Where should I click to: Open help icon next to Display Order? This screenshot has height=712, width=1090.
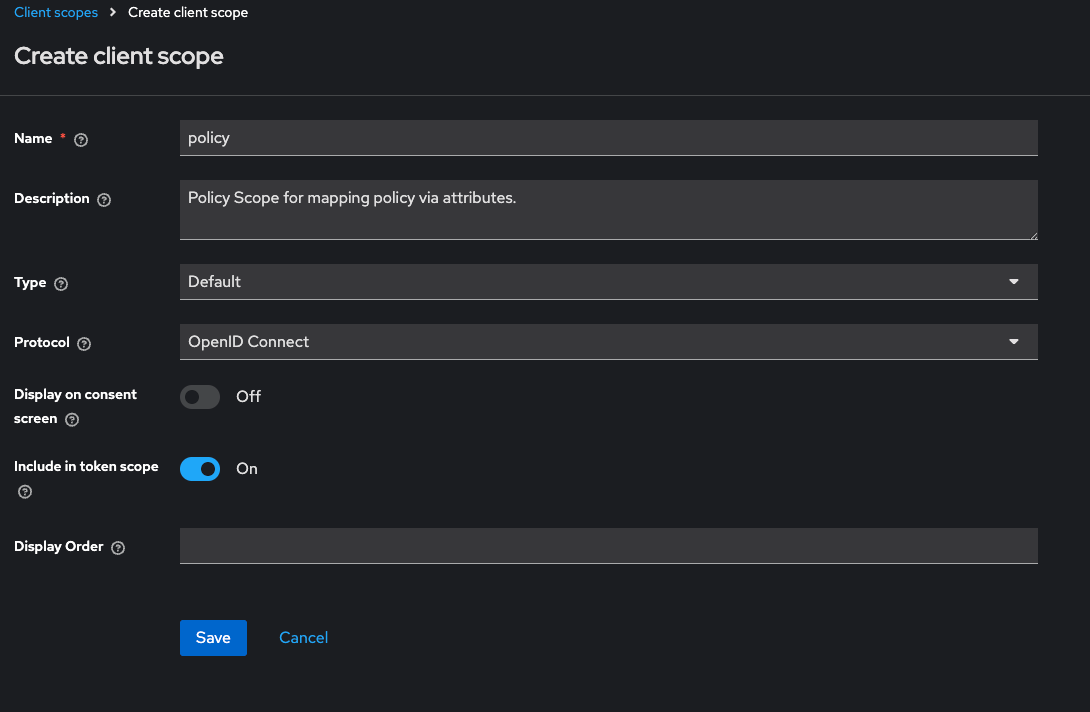[x=118, y=547]
